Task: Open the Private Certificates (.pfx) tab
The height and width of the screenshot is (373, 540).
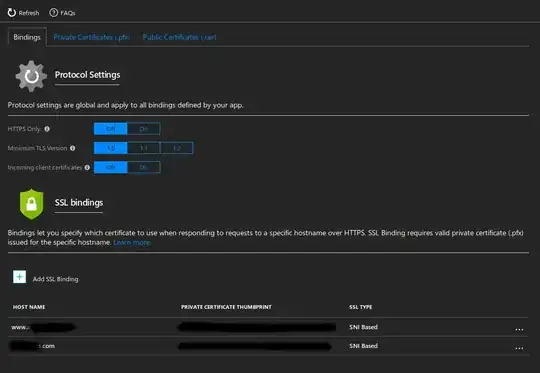Action: 92,37
